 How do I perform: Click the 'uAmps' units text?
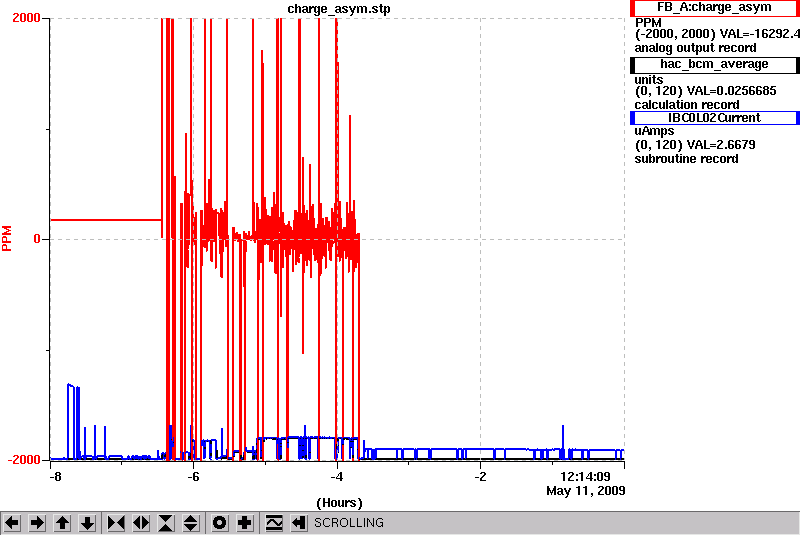click(654, 131)
